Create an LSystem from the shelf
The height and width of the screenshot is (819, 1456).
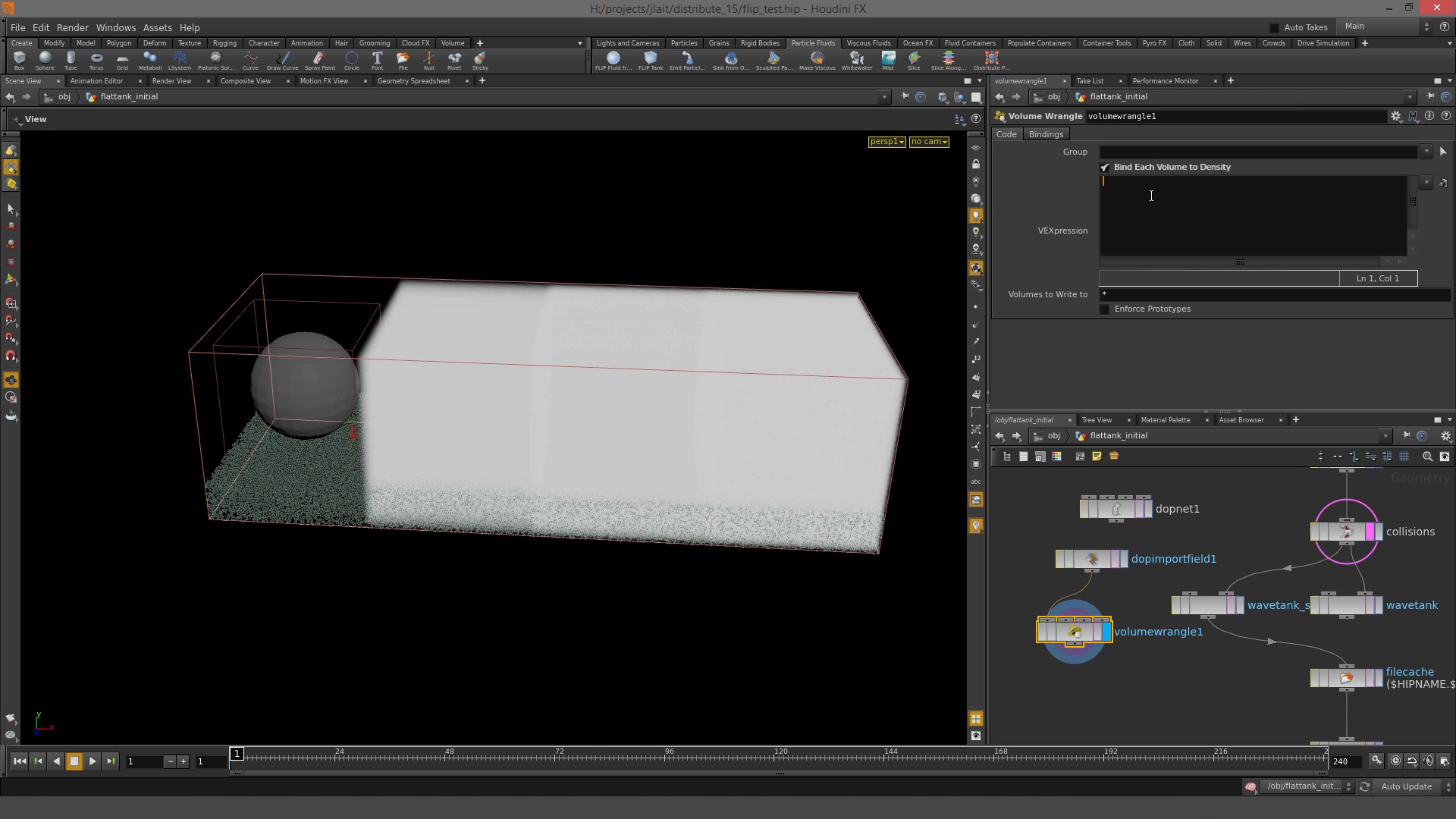click(180, 61)
